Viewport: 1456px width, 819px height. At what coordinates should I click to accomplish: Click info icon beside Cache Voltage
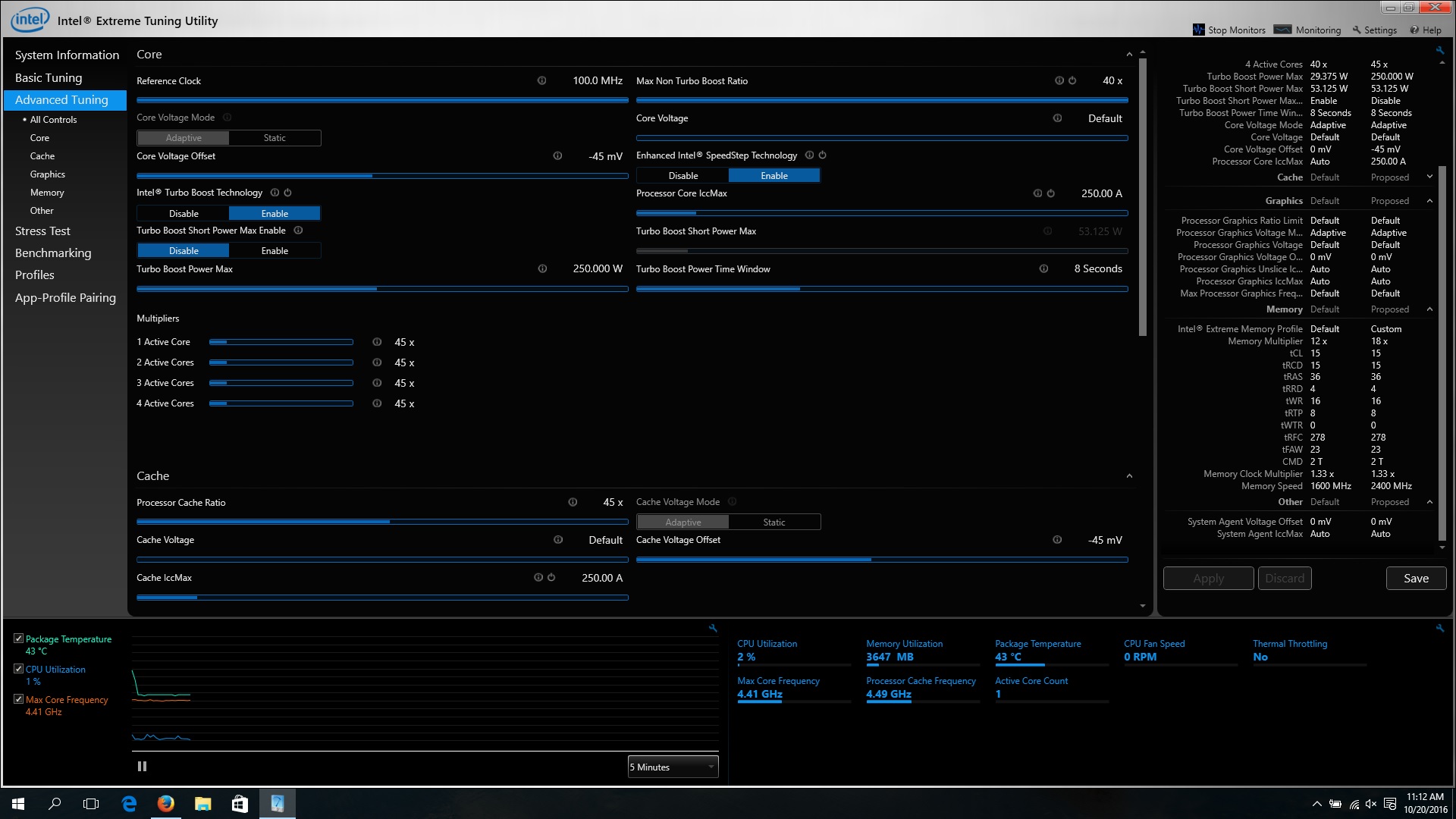tap(558, 540)
